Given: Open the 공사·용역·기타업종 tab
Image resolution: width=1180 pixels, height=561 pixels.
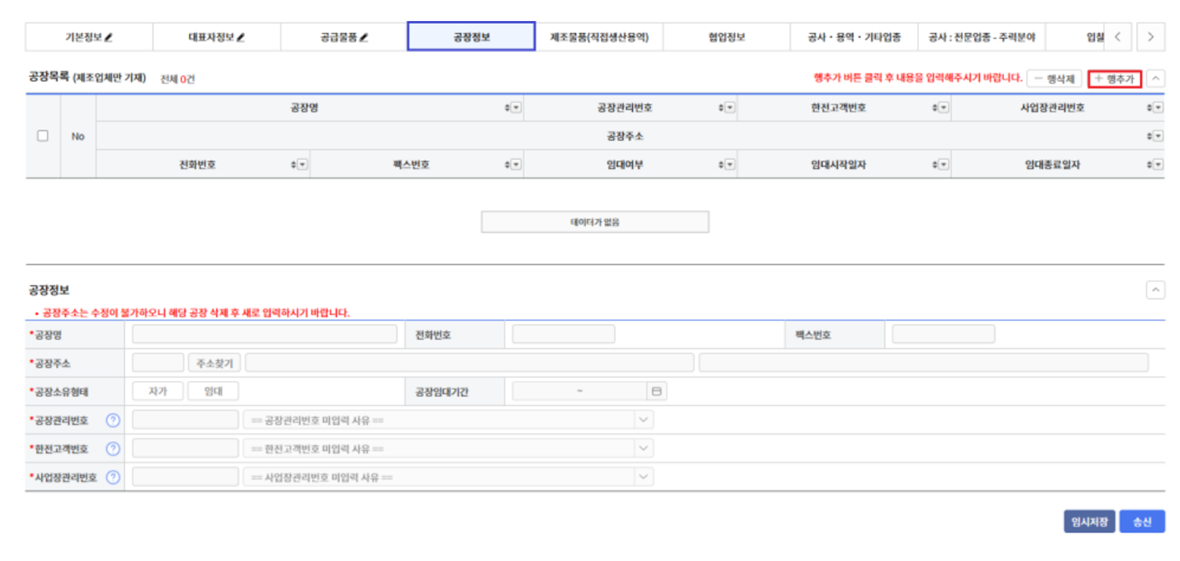Looking at the screenshot, I should click(x=853, y=36).
